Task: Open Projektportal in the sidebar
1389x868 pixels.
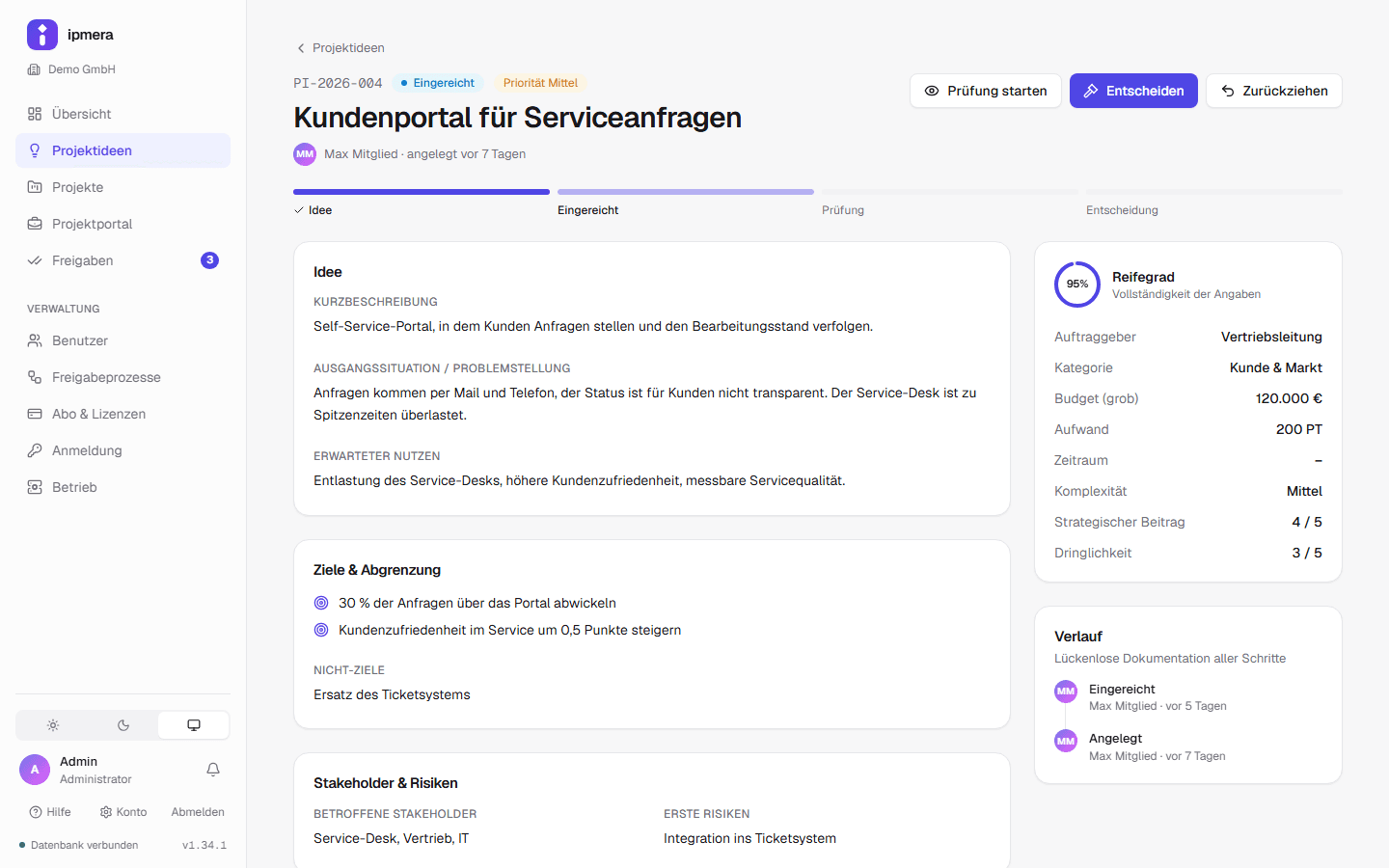Action: point(123,224)
